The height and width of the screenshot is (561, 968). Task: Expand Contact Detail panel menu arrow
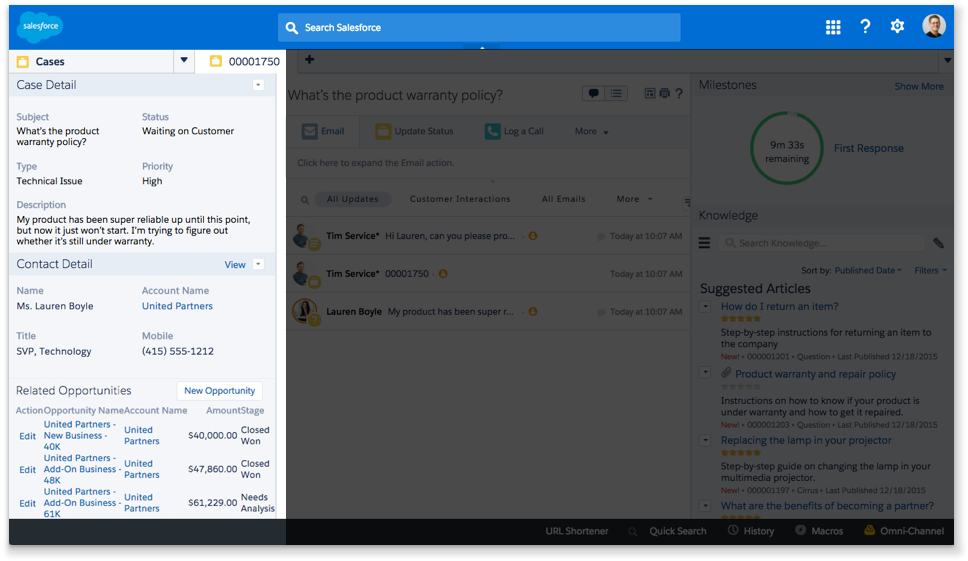point(259,264)
